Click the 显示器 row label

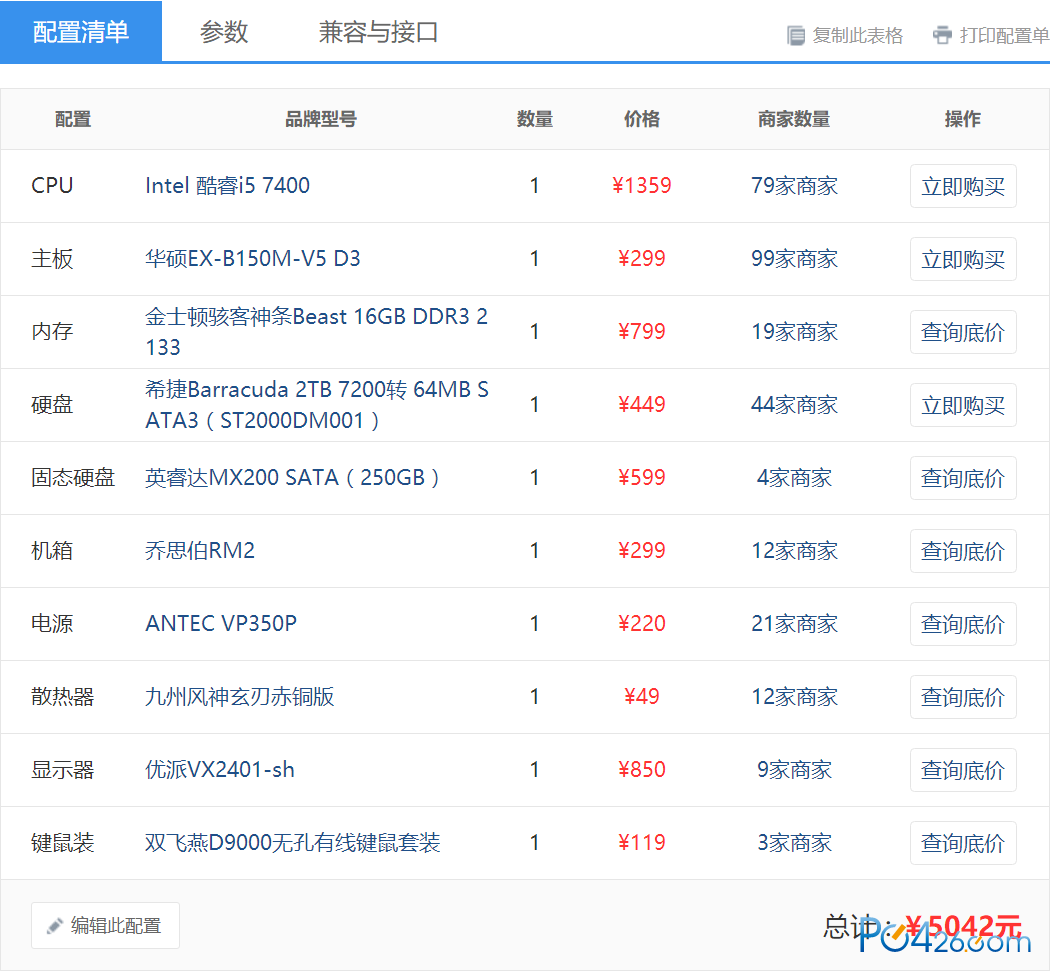62,769
